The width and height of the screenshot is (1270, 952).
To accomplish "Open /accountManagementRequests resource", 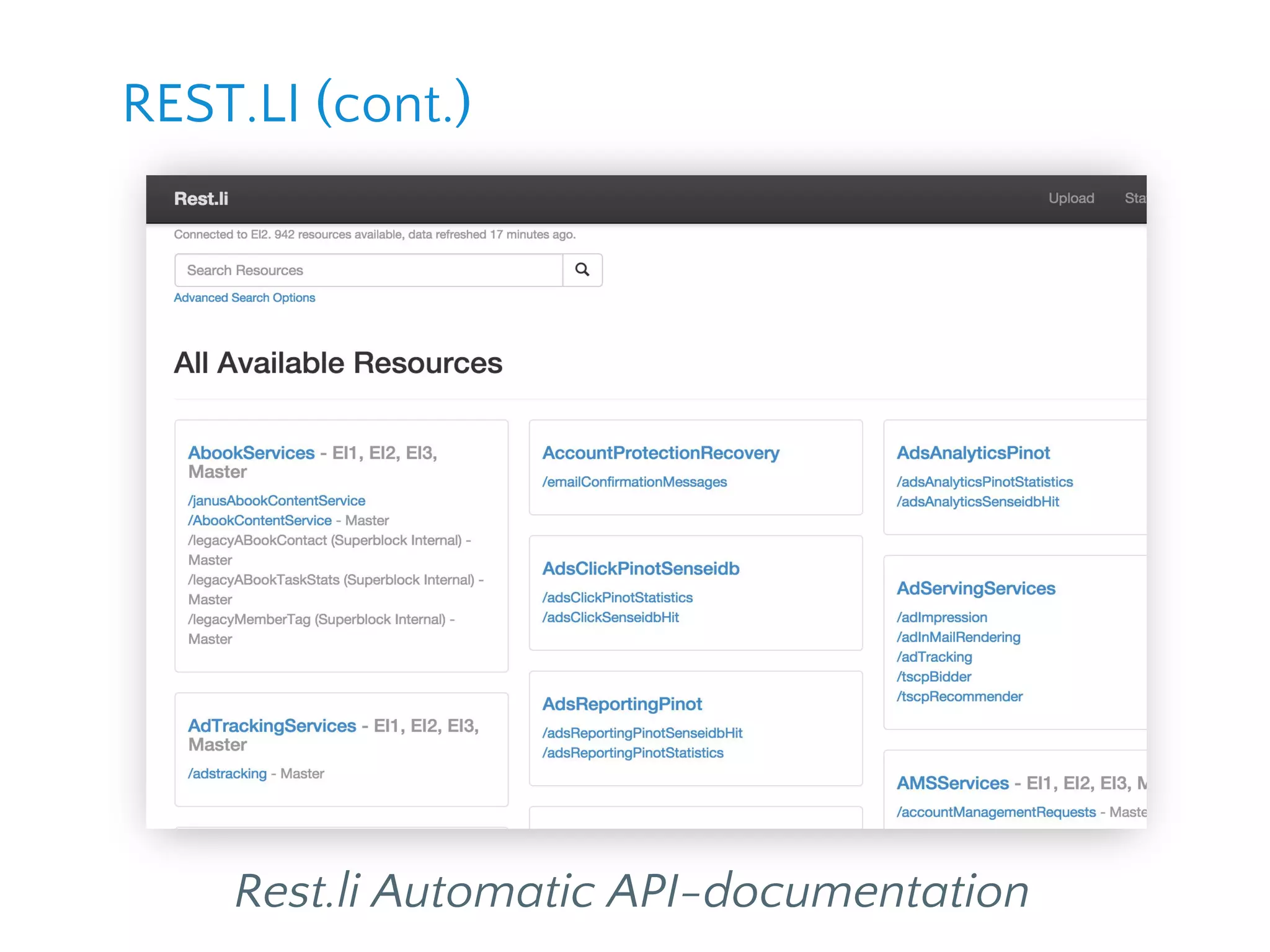I will click(997, 812).
